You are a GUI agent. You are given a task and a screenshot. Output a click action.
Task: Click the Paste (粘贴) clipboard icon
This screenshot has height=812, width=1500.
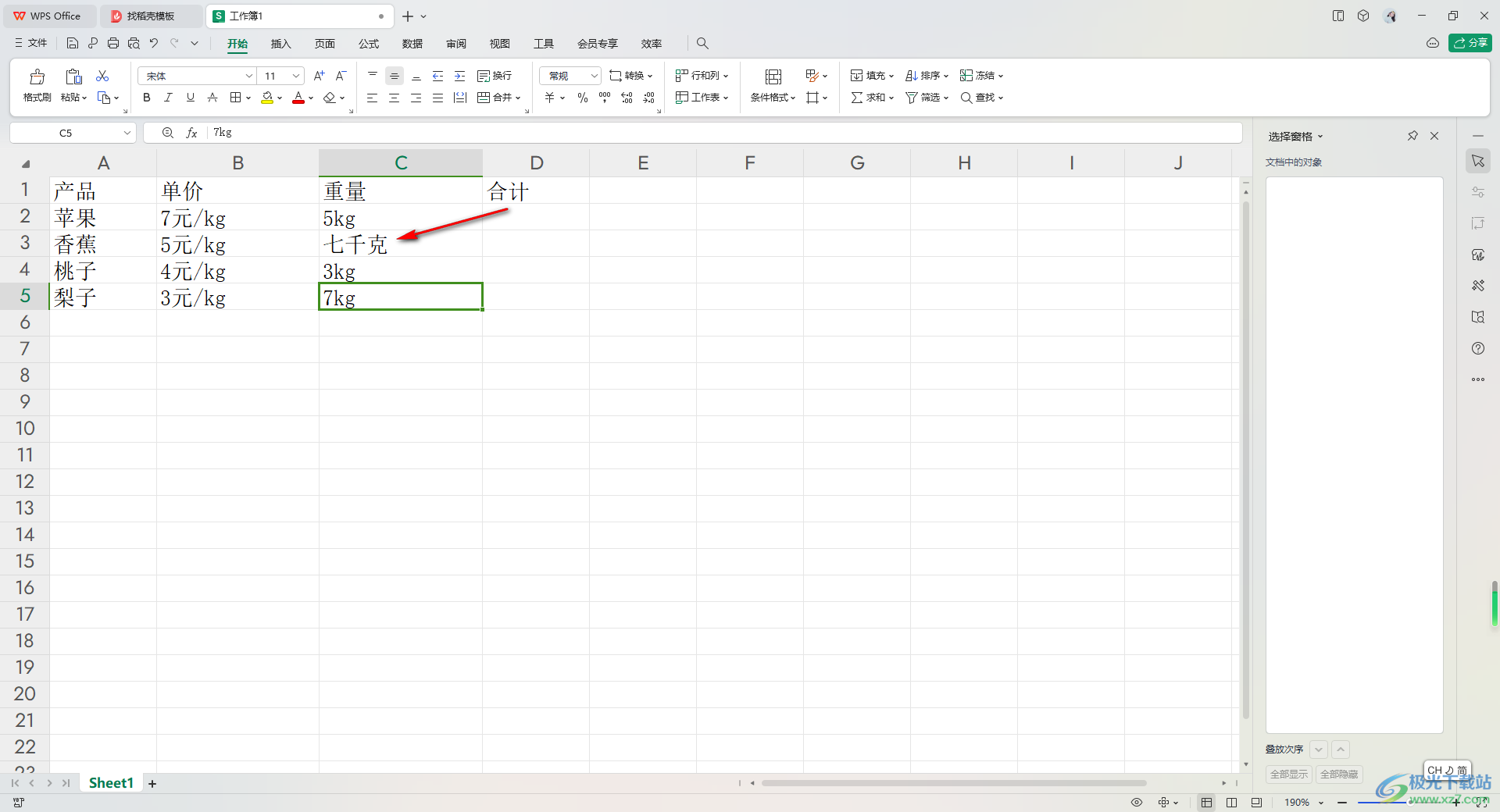point(73,77)
